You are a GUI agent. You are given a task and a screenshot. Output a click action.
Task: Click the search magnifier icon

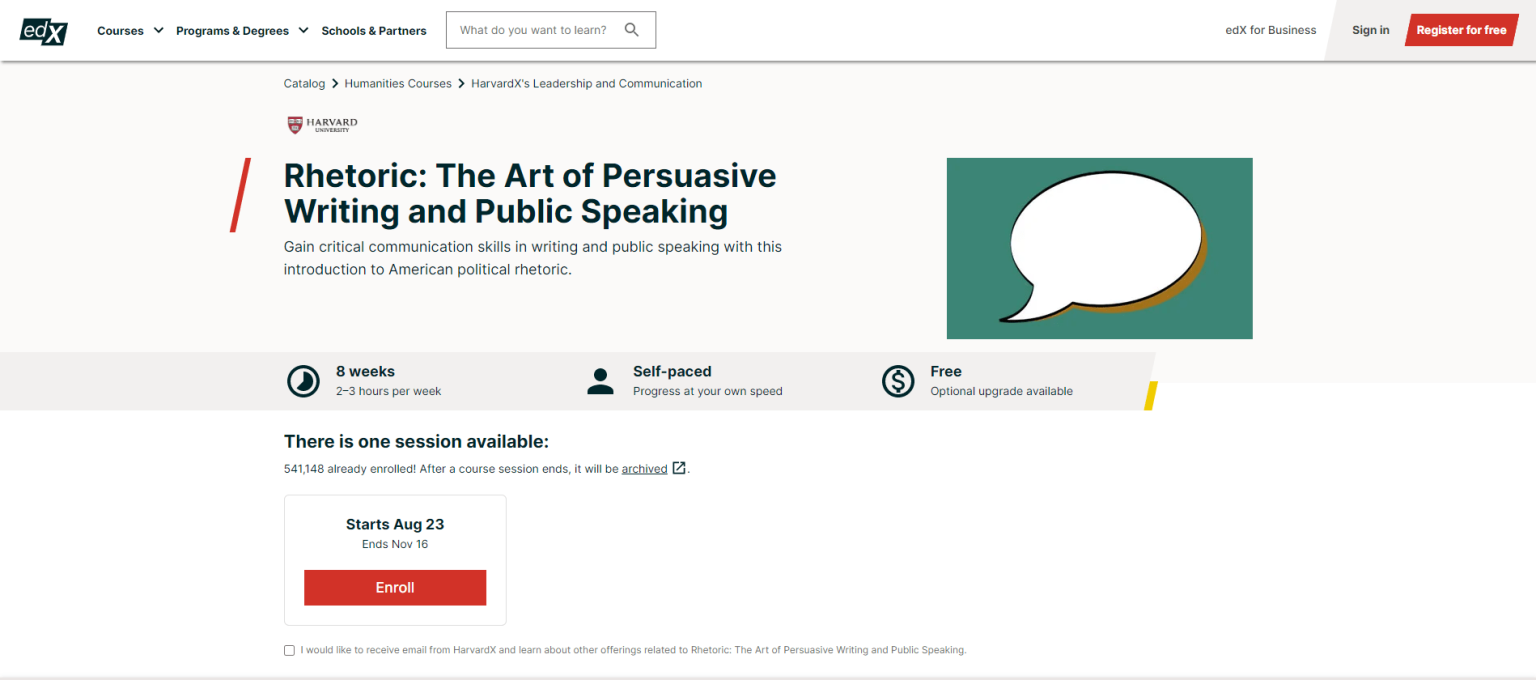pos(632,30)
